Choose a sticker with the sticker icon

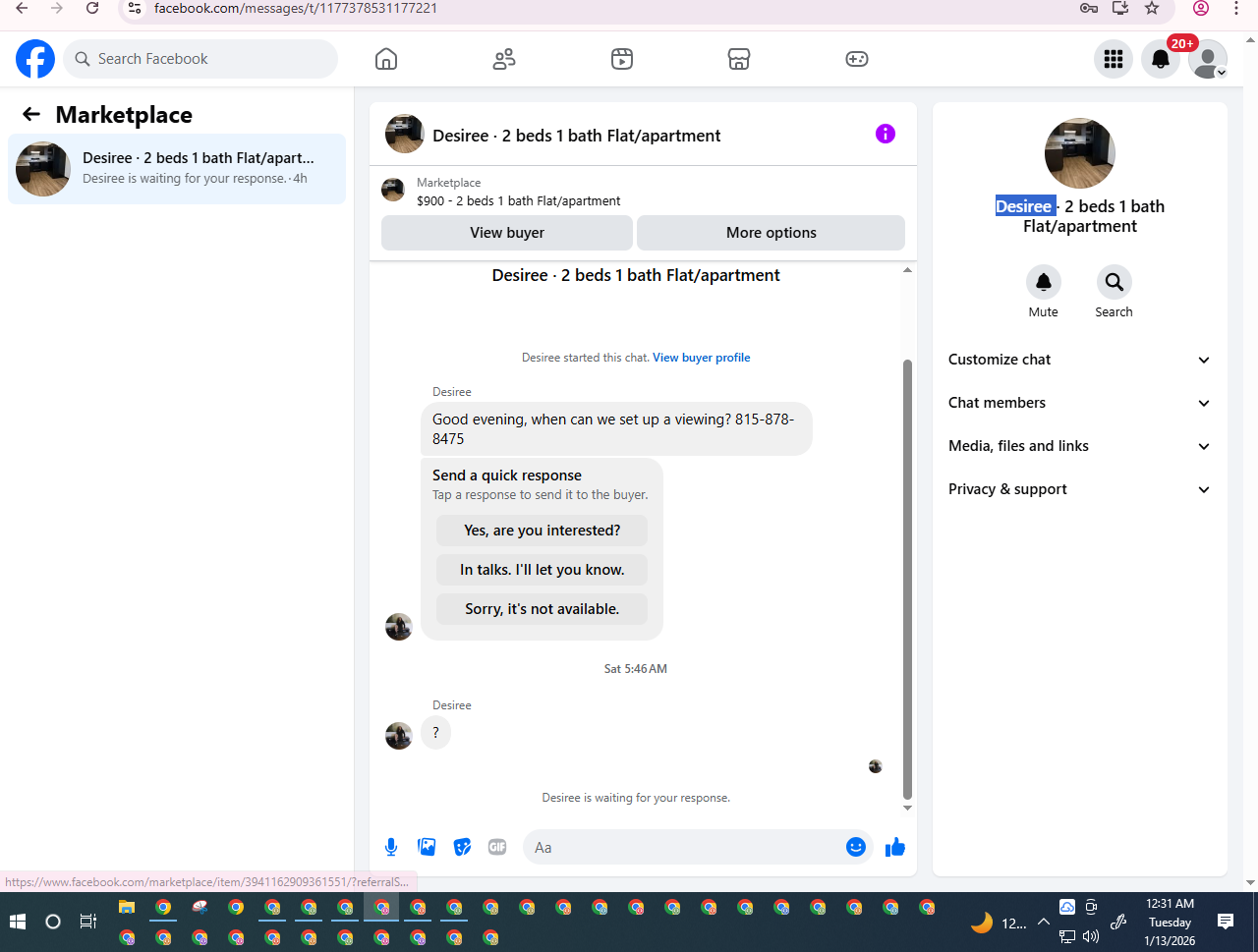[462, 847]
